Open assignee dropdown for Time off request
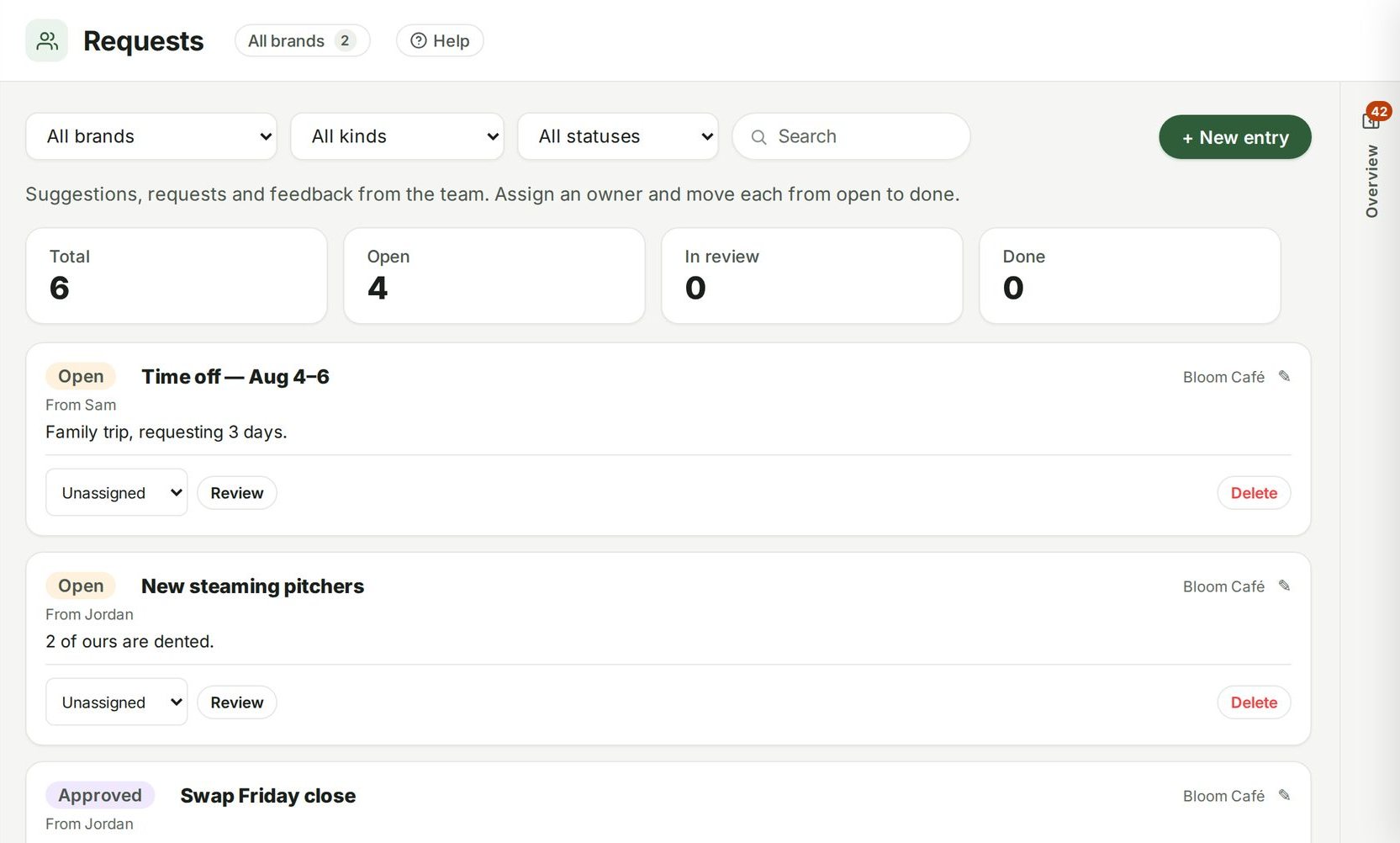 tap(117, 492)
